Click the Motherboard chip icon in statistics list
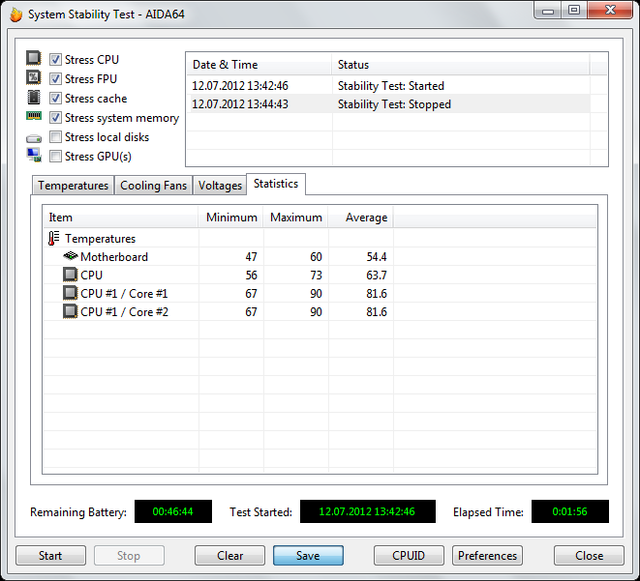640x581 pixels. tap(71, 256)
